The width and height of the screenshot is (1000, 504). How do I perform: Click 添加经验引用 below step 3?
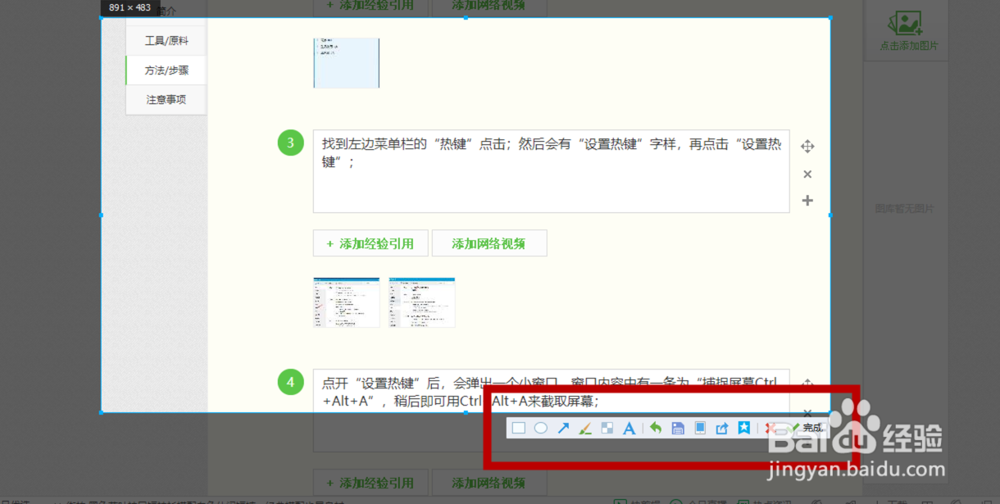click(371, 244)
